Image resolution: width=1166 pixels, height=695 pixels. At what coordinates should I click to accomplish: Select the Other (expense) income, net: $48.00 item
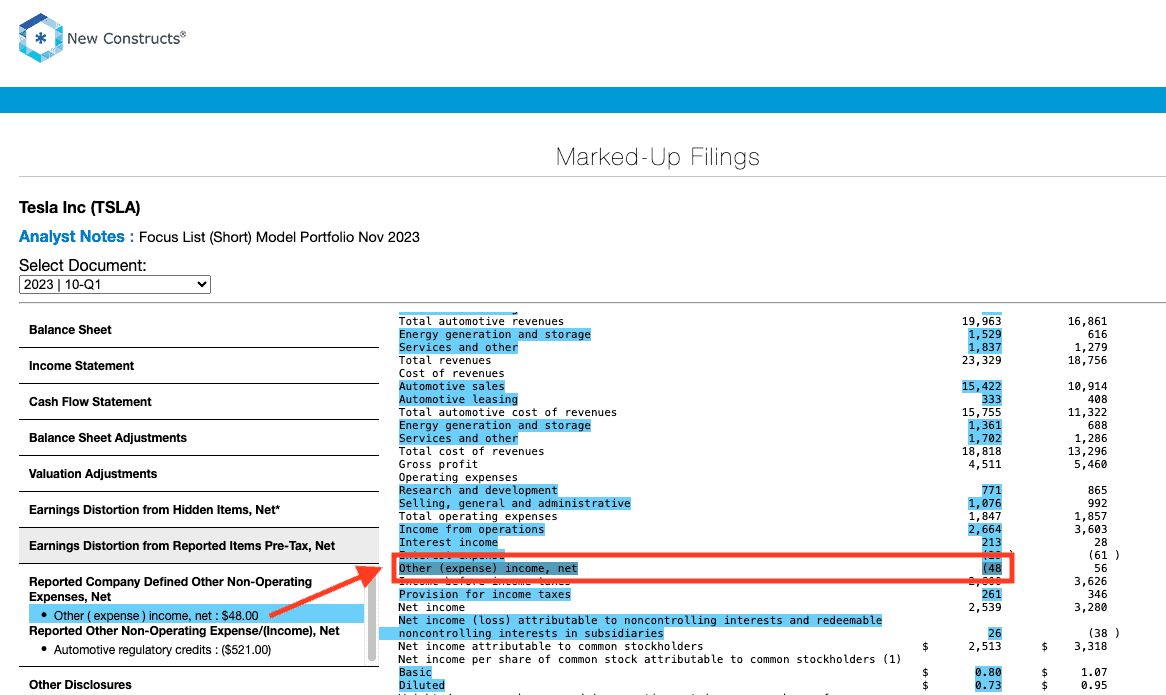pyautogui.click(x=196, y=615)
